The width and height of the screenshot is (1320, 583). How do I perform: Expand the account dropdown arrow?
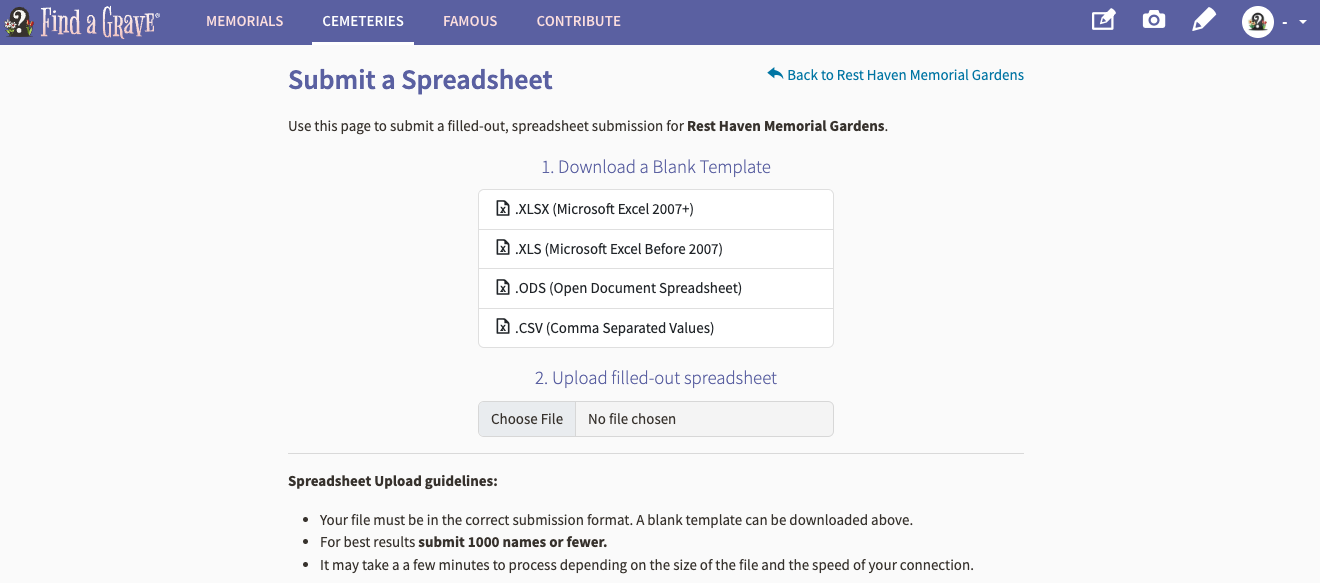1302,22
